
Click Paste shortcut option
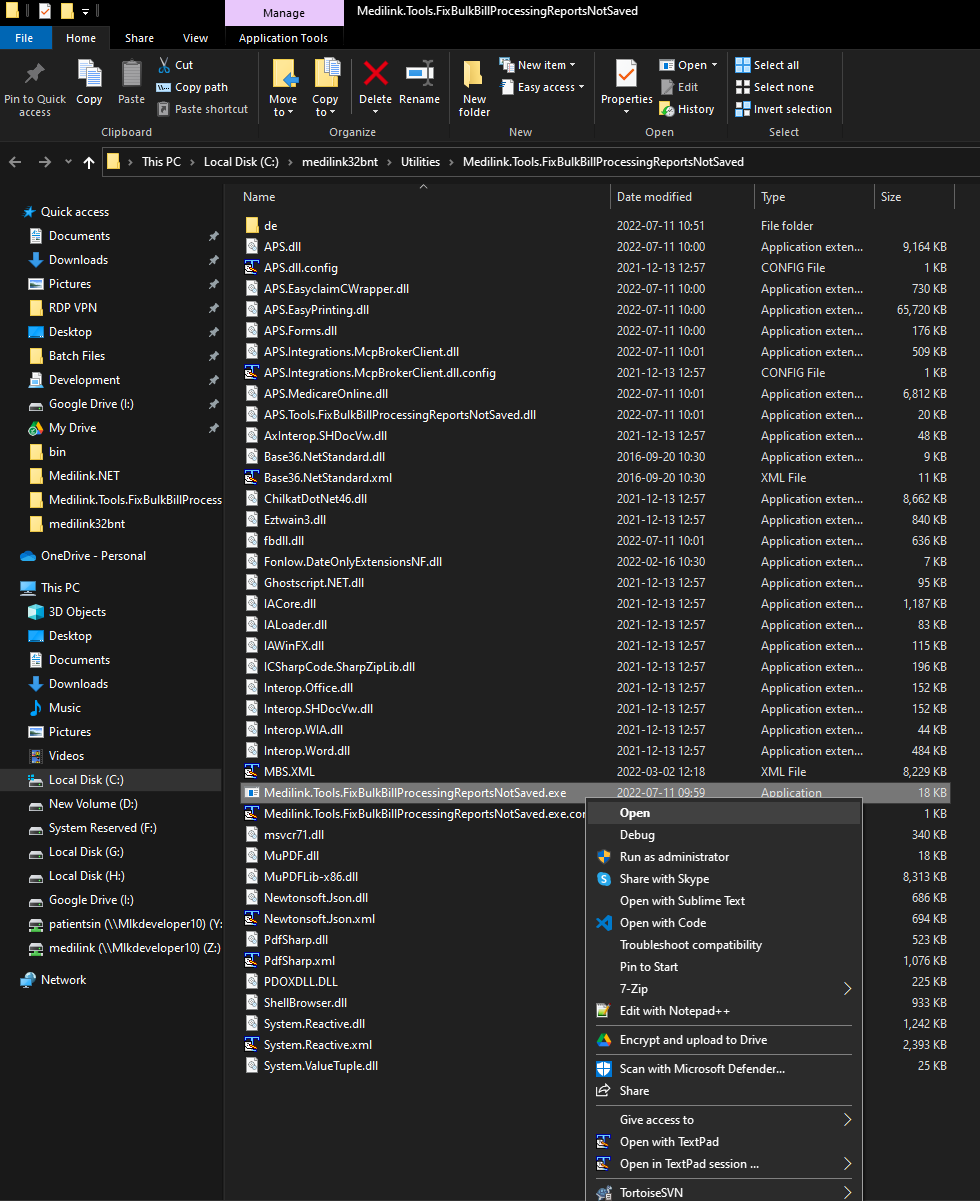[x=202, y=109]
